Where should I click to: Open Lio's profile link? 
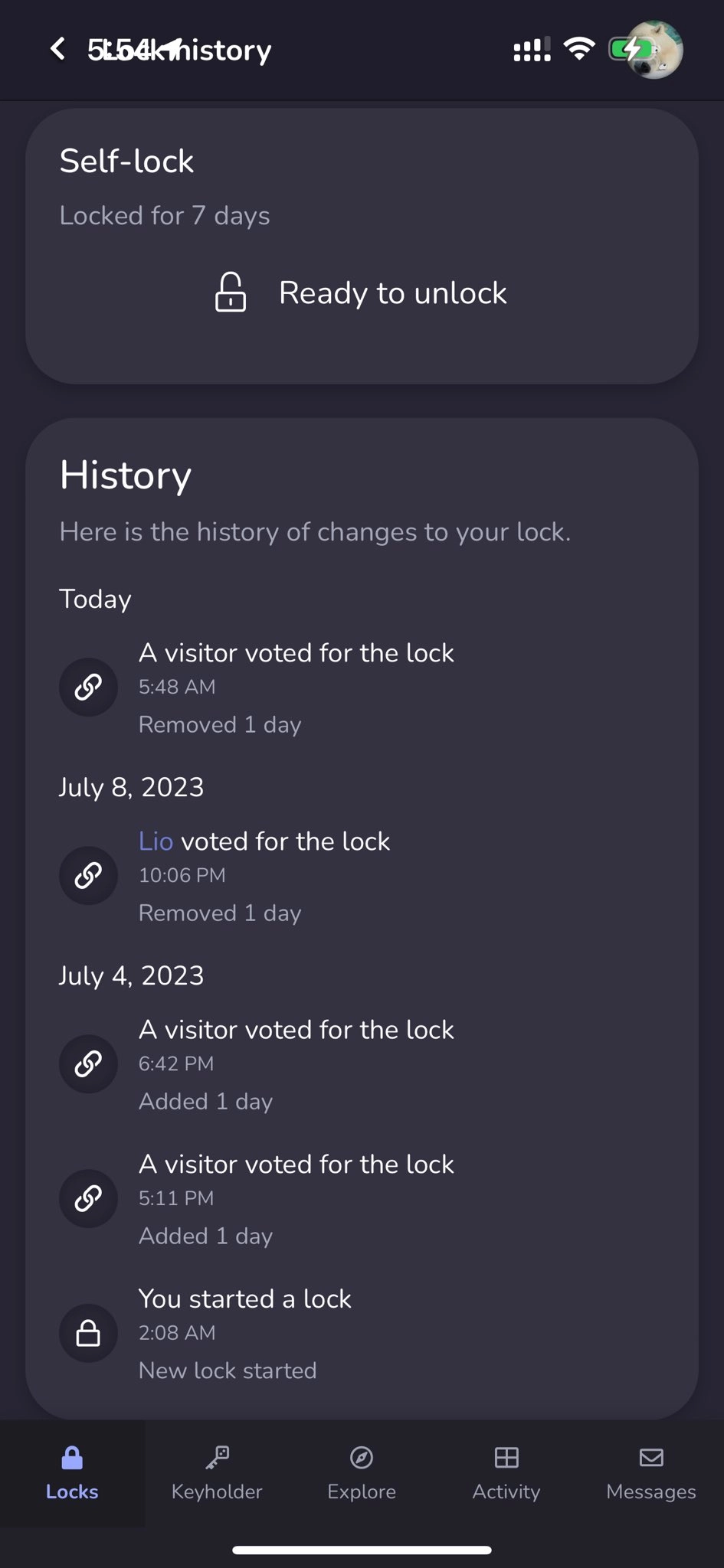(x=156, y=841)
